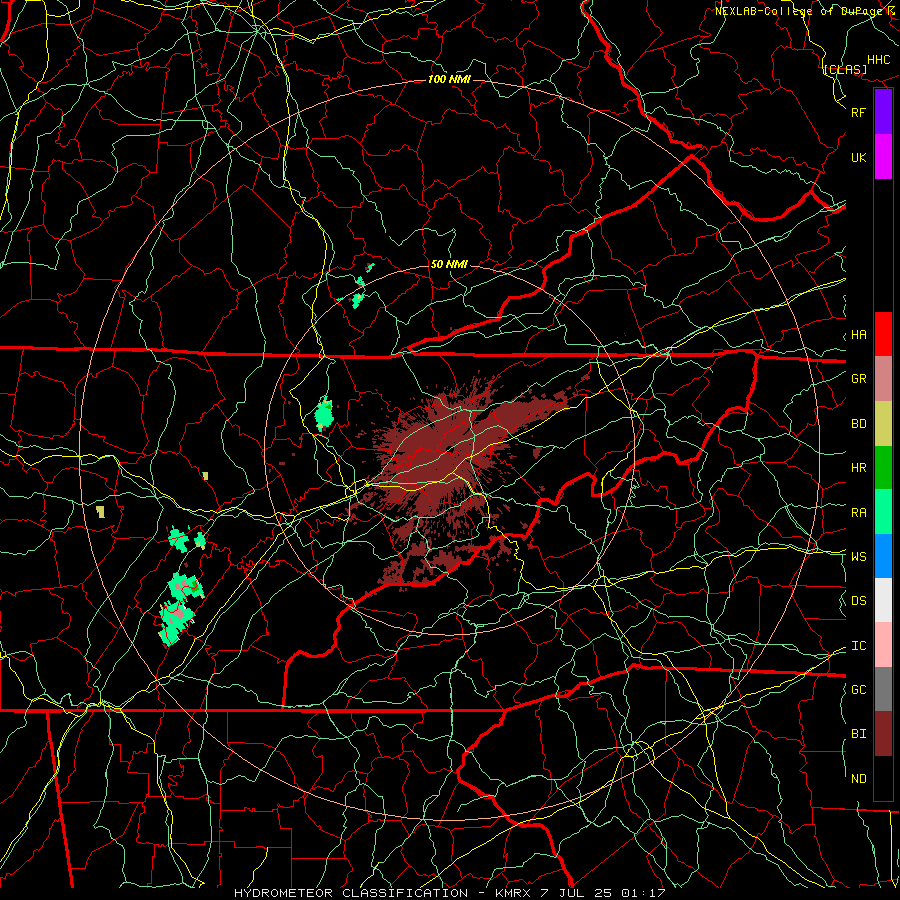Click the HR legend label
900x900 pixels.
858,468
